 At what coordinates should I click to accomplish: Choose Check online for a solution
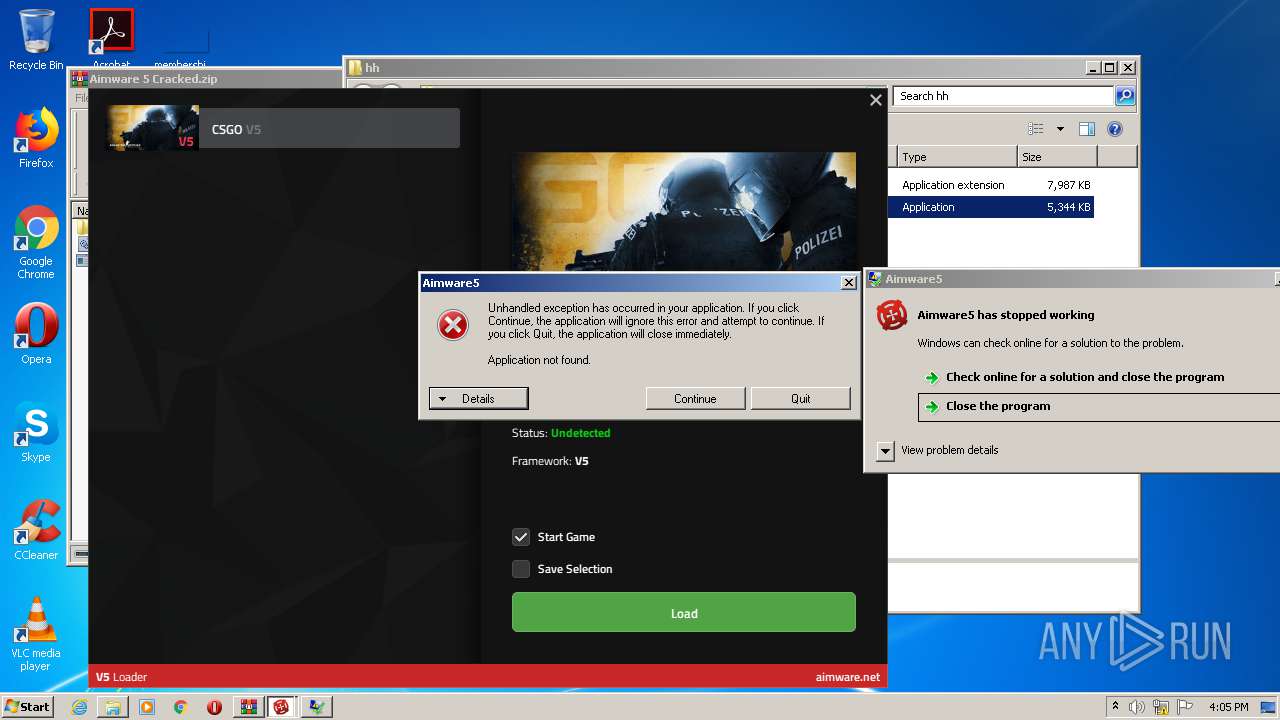(x=1085, y=377)
